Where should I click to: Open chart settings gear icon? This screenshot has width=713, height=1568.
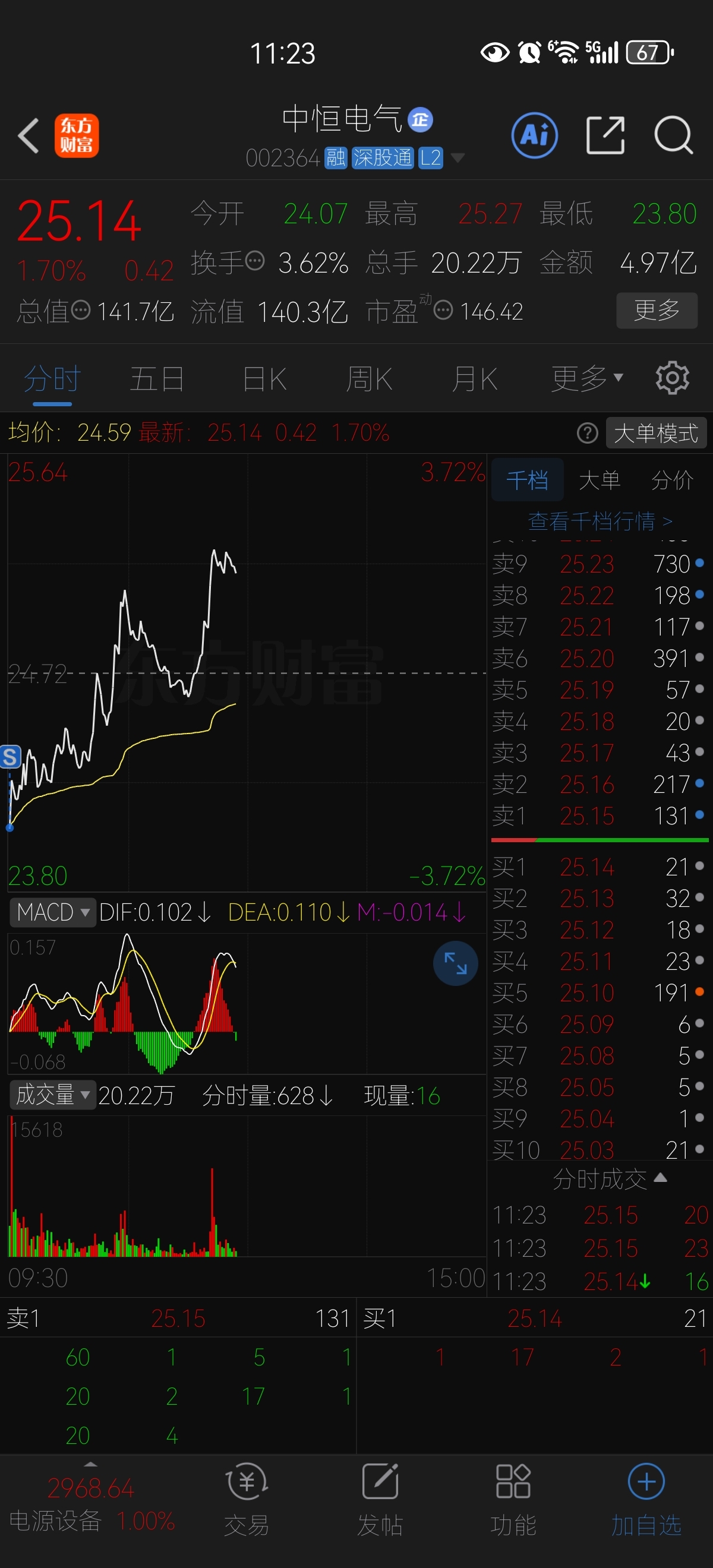(672, 378)
